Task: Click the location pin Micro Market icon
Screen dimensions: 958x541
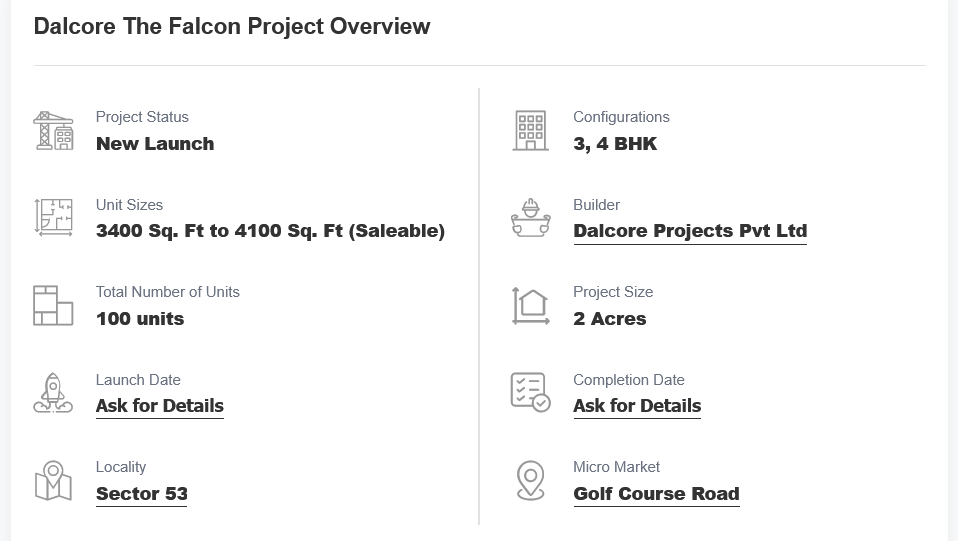Action: click(x=530, y=480)
